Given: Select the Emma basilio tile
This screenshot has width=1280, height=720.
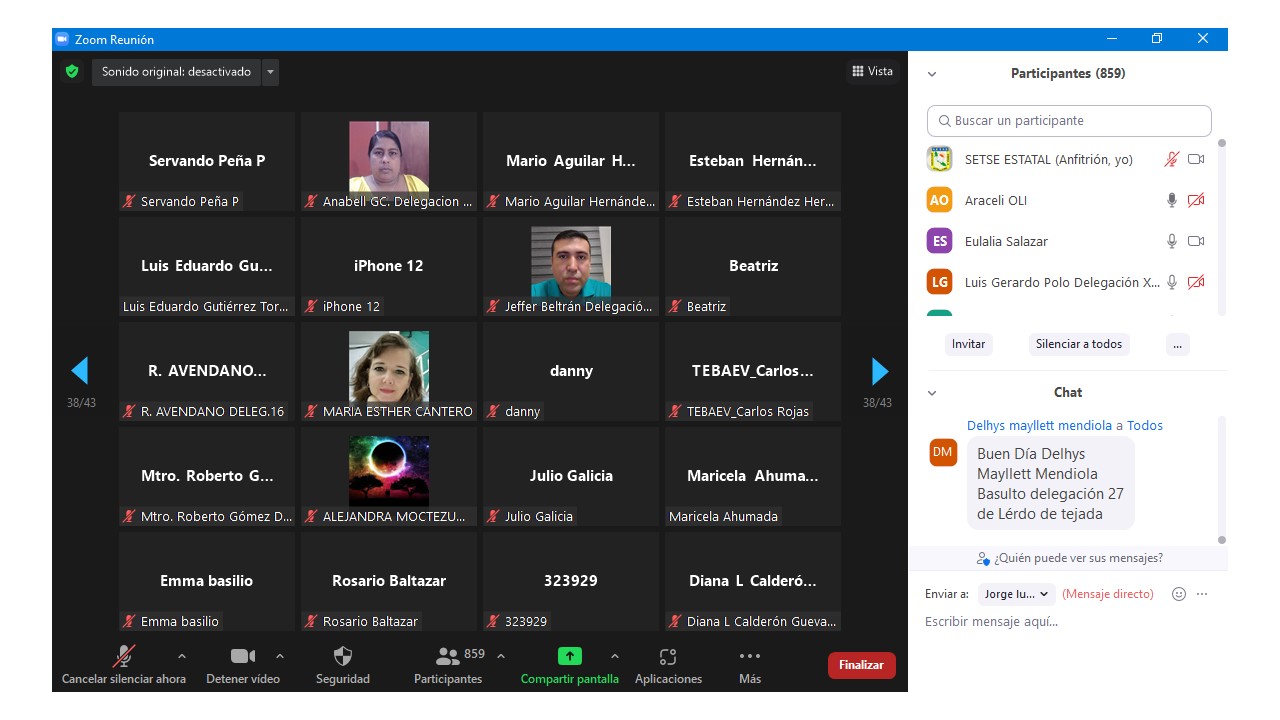Looking at the screenshot, I should tap(207, 581).
